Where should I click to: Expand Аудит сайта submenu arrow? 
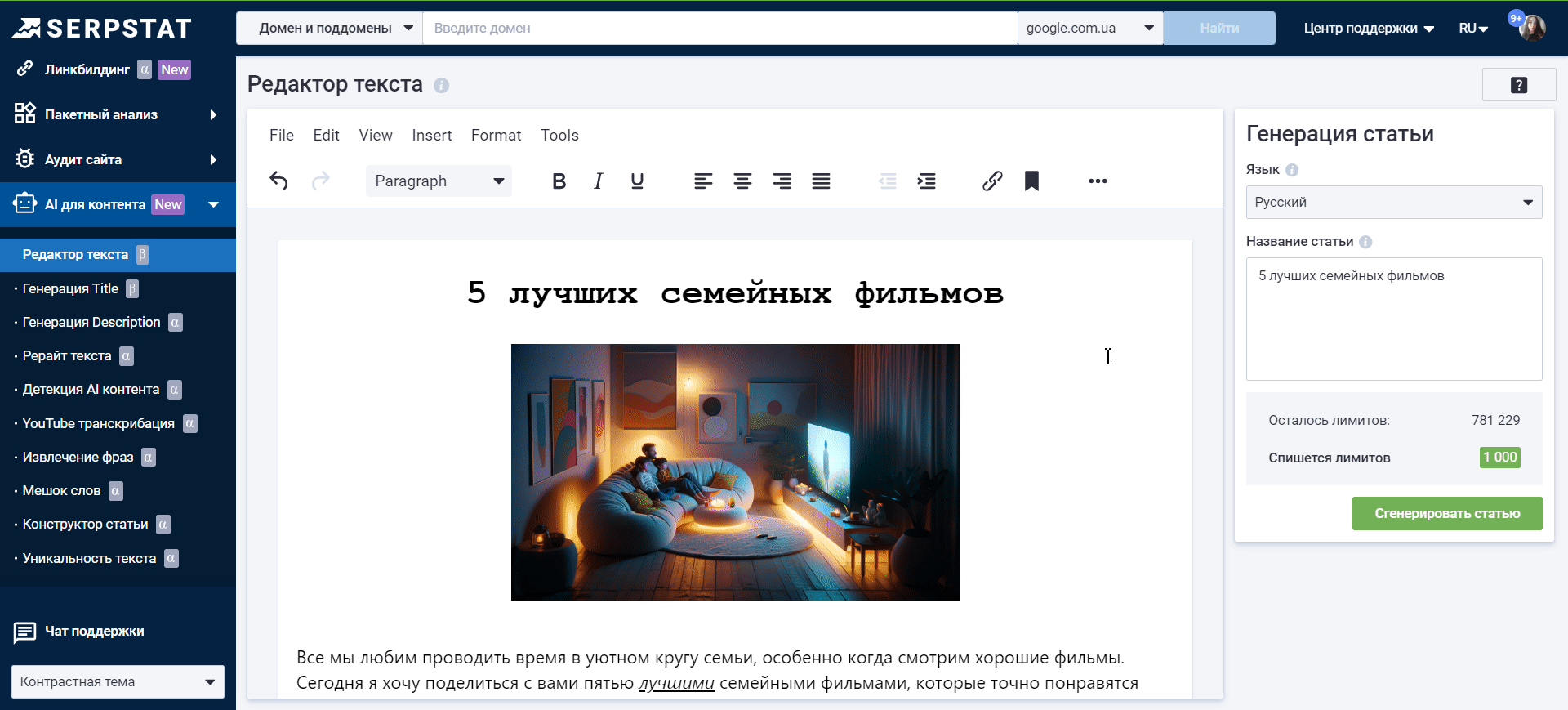[213, 159]
